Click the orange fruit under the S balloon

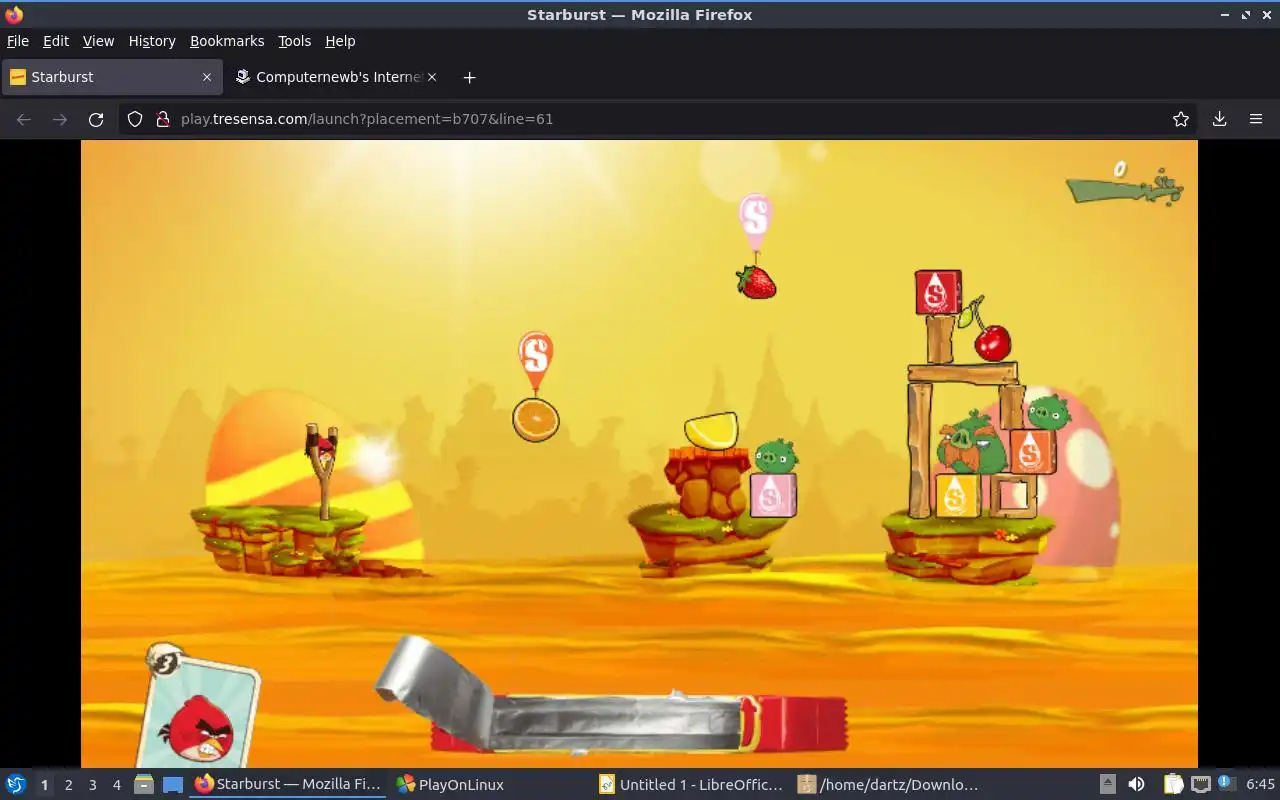536,420
